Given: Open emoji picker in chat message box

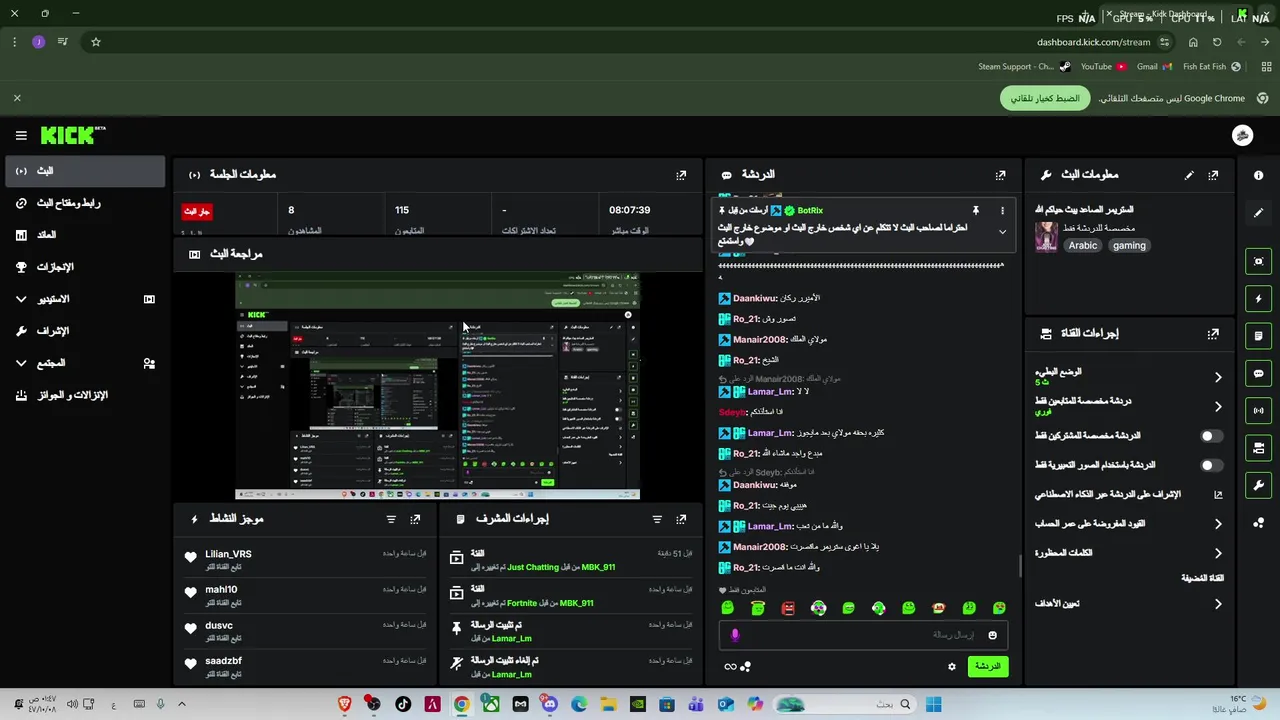Looking at the screenshot, I should (x=992, y=635).
